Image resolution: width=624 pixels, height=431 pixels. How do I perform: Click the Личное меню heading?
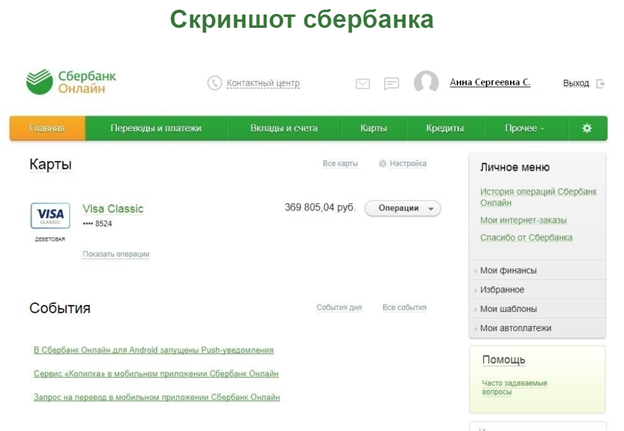pos(515,168)
